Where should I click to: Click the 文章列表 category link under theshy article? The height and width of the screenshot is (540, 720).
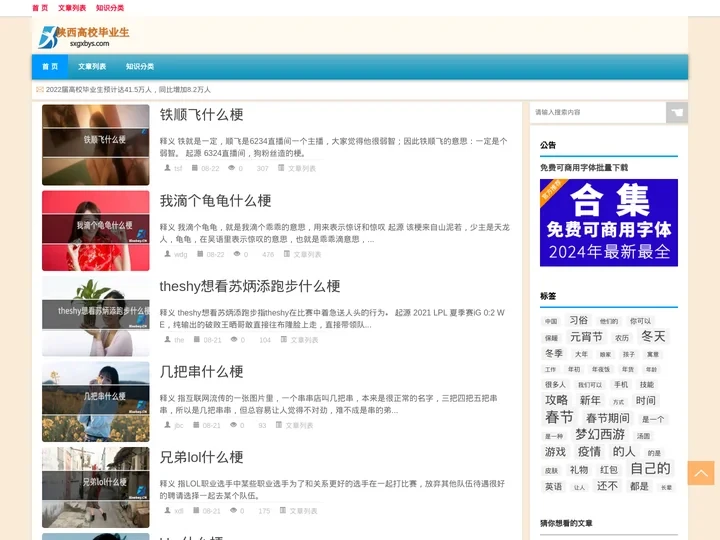[x=304, y=340]
